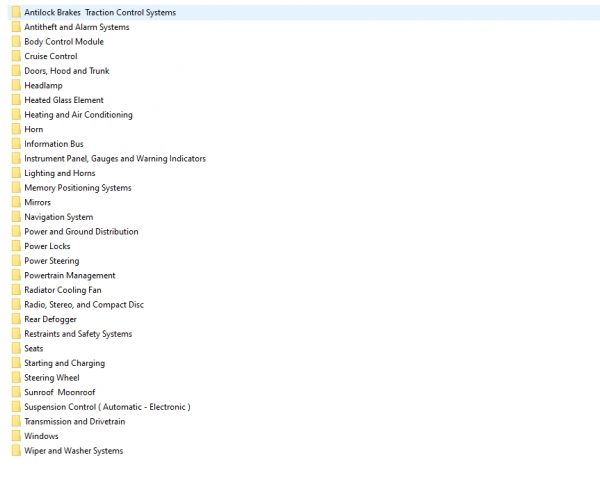Click the Rear Defogger folder icon
This screenshot has width=600, height=487.
coord(16,319)
